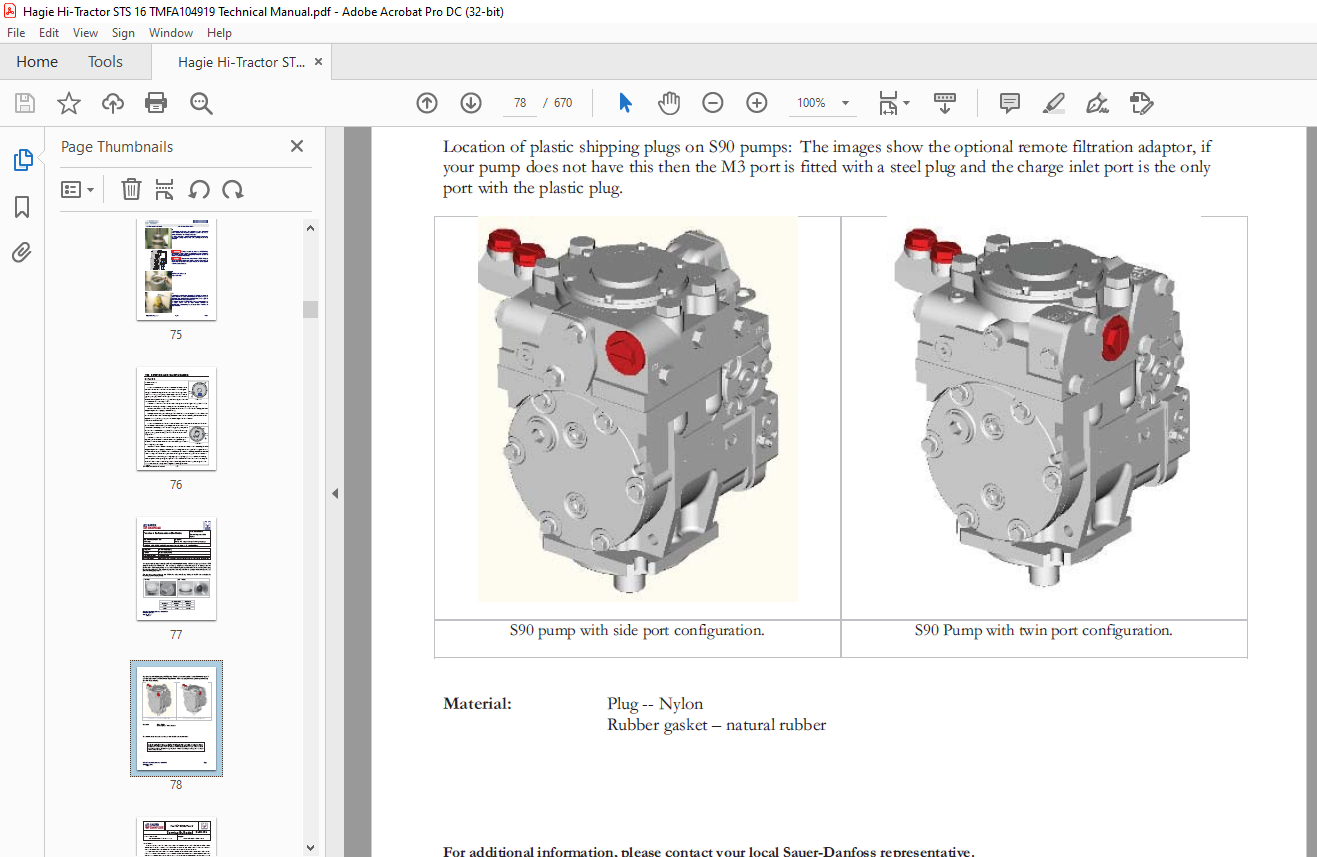Screen dimensions: 1317x857
Task: Open the Bookmarks side panel
Action: coord(22,207)
